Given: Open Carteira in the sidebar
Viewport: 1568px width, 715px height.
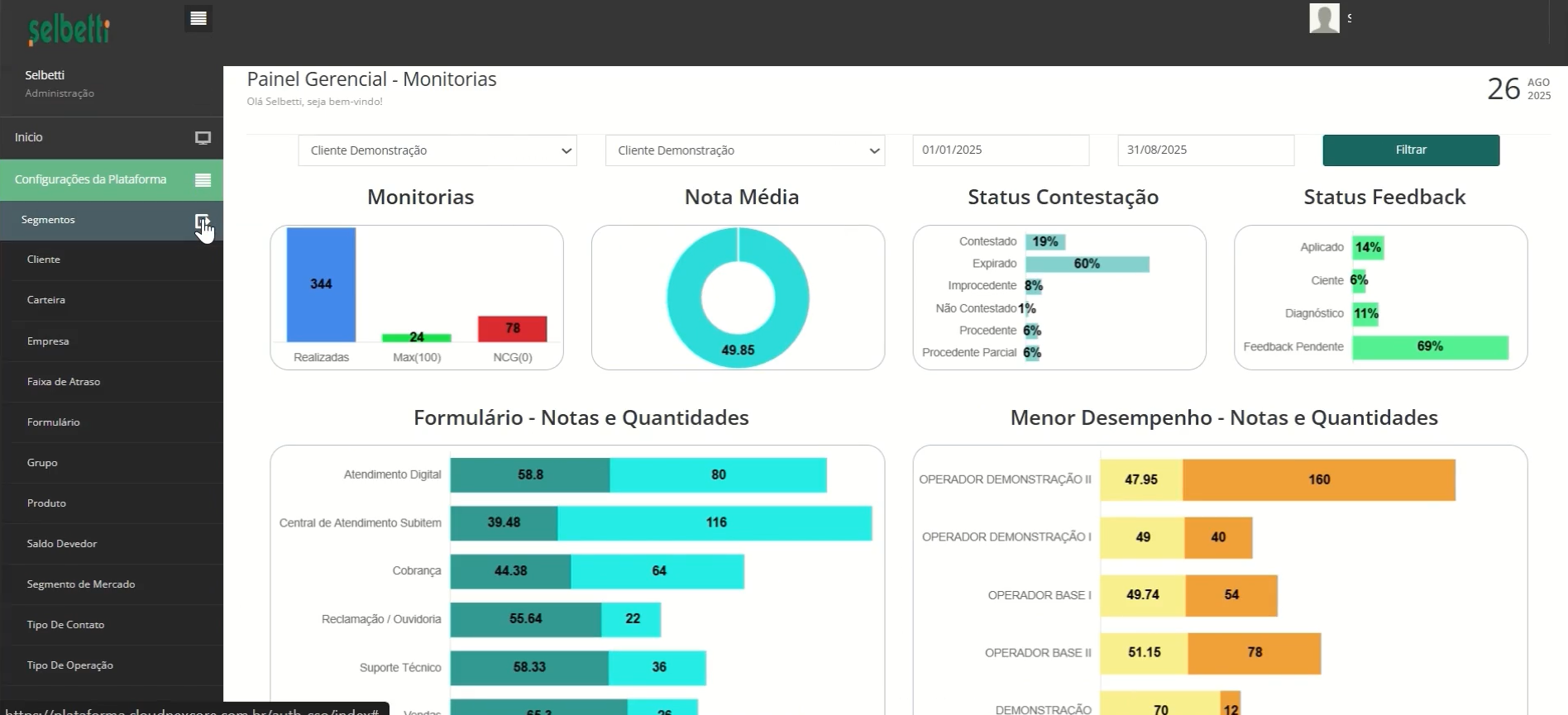Looking at the screenshot, I should pyautogui.click(x=46, y=300).
